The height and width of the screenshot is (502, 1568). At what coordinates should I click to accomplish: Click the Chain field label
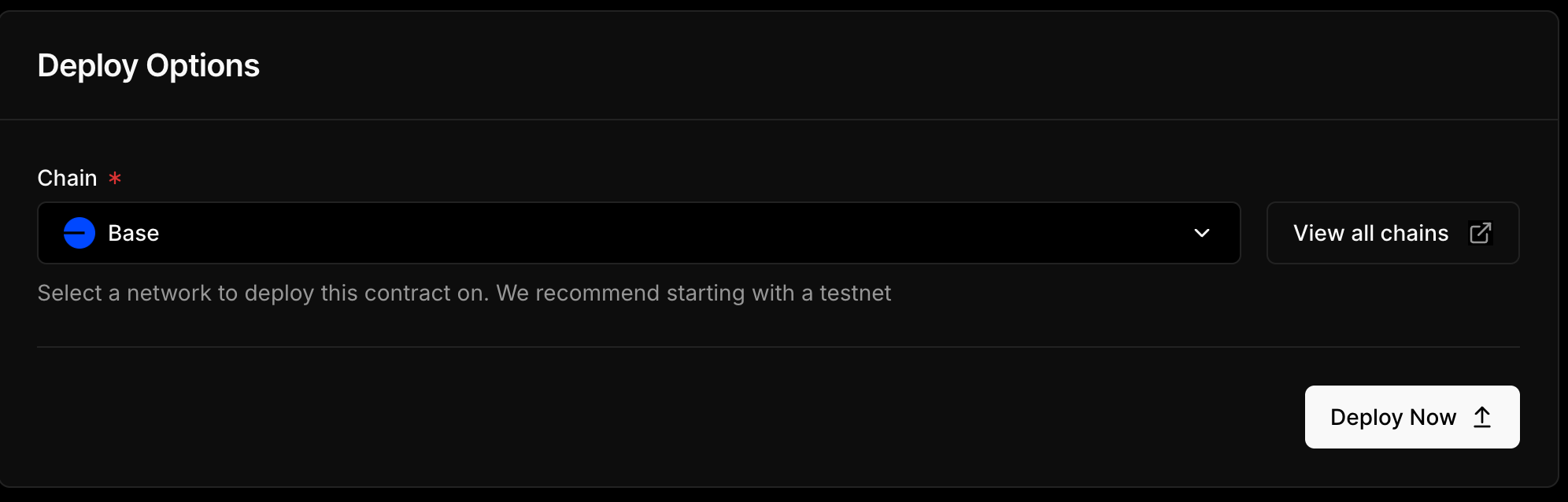(x=67, y=178)
